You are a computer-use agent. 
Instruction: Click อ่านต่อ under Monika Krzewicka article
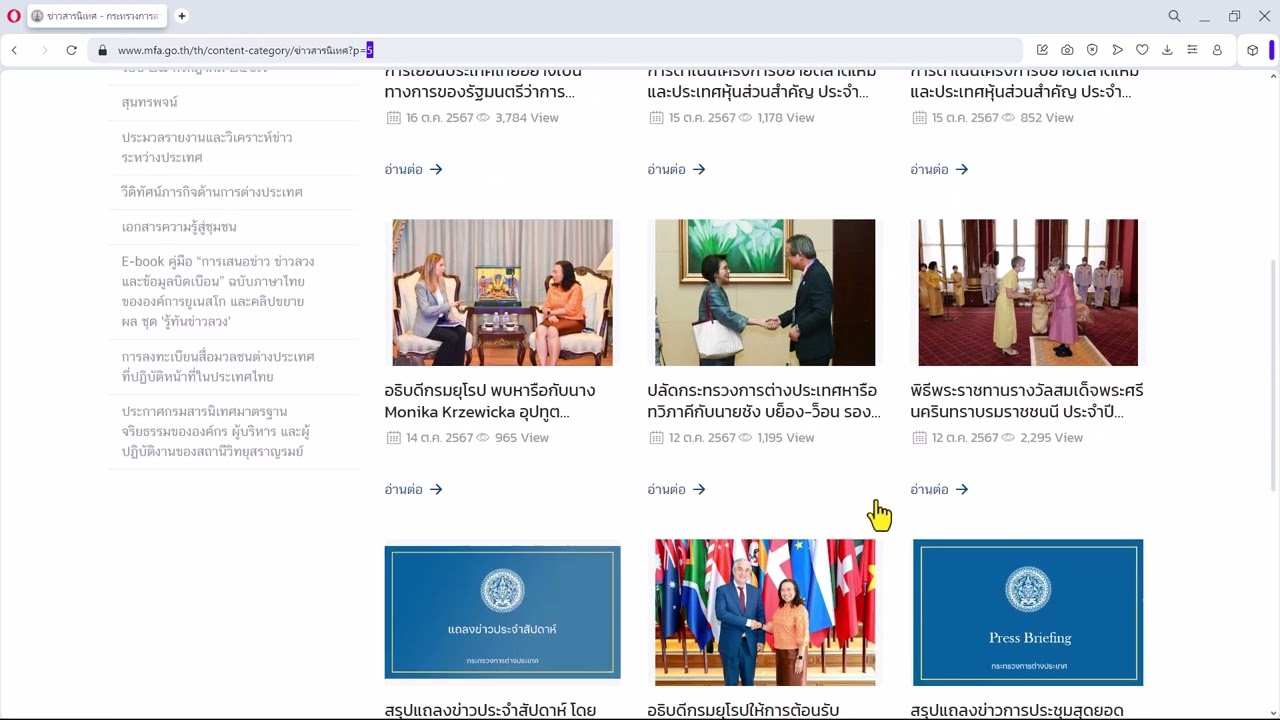[x=413, y=489]
